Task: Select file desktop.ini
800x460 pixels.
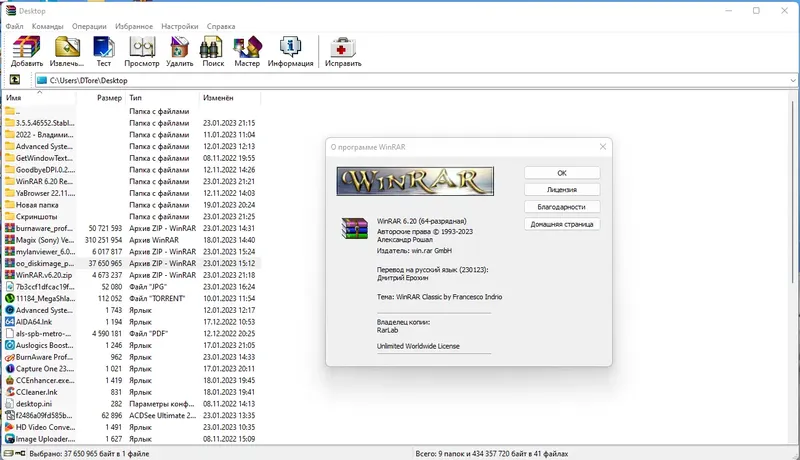Action: click(x=132, y=404)
